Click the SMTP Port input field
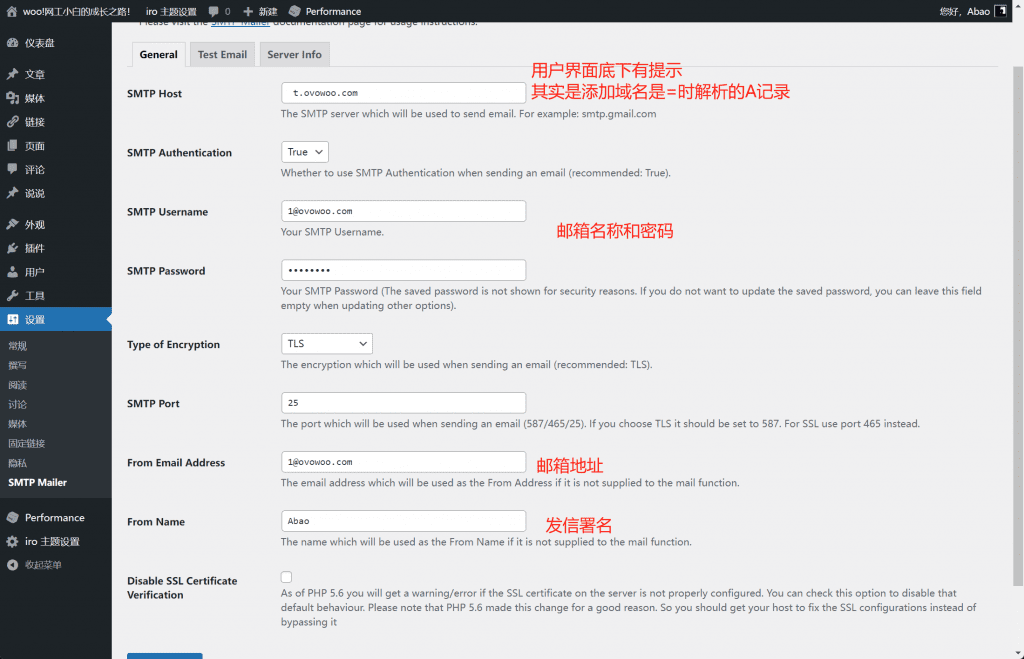 [403, 403]
